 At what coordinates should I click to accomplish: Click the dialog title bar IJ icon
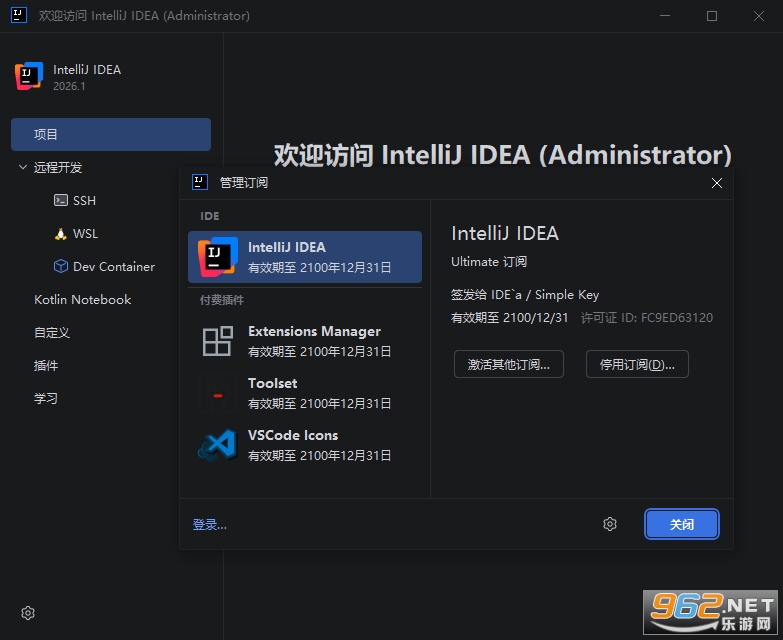coord(200,182)
